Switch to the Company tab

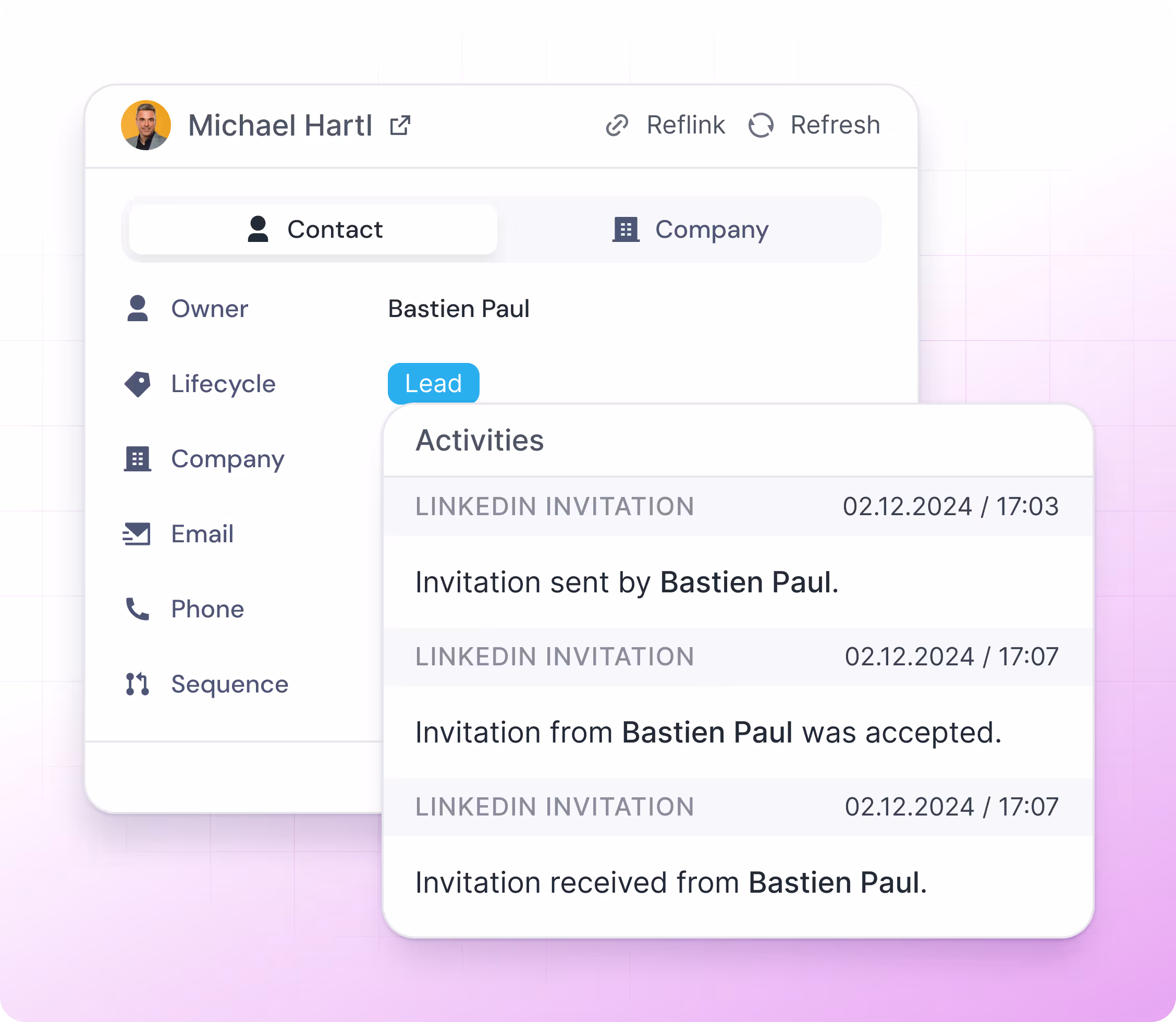click(690, 229)
